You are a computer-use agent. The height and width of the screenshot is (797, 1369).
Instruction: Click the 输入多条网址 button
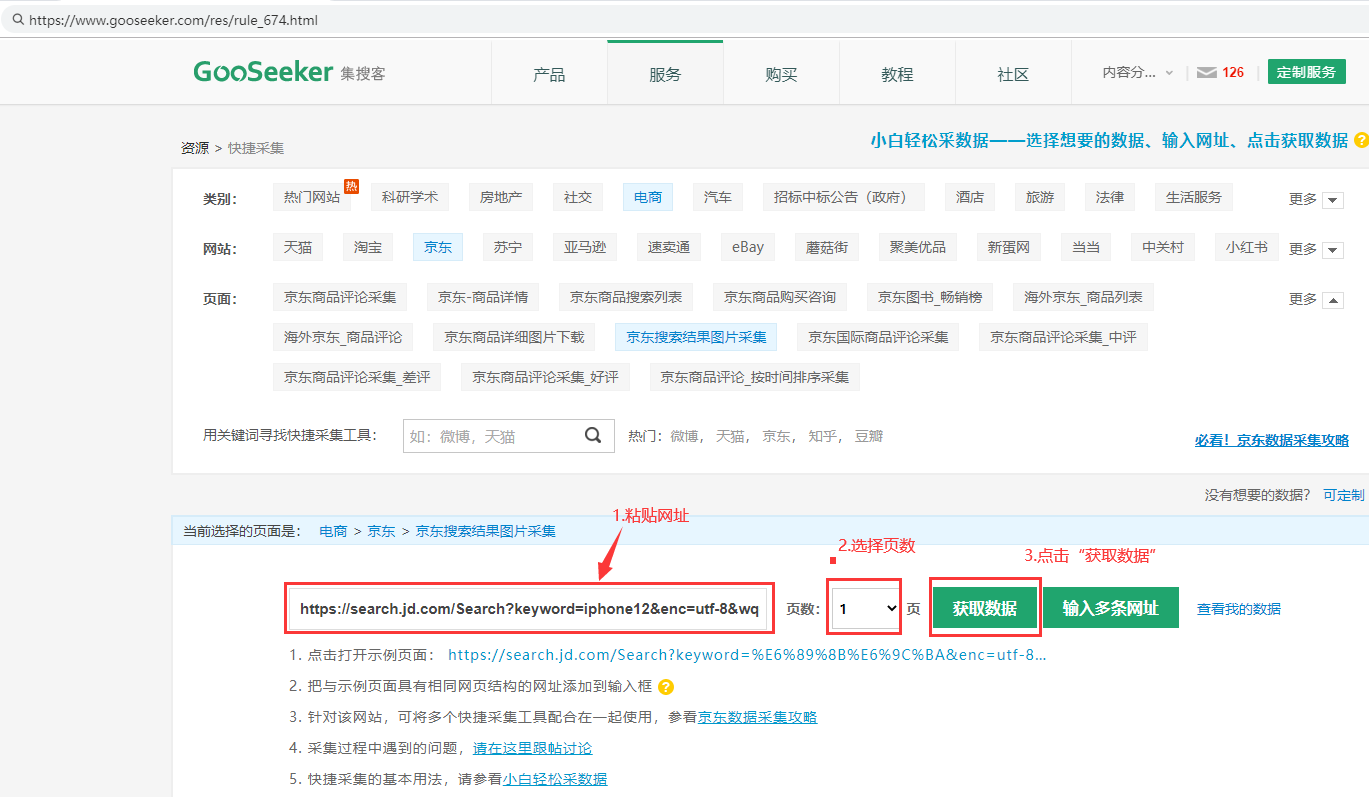[x=1111, y=608]
